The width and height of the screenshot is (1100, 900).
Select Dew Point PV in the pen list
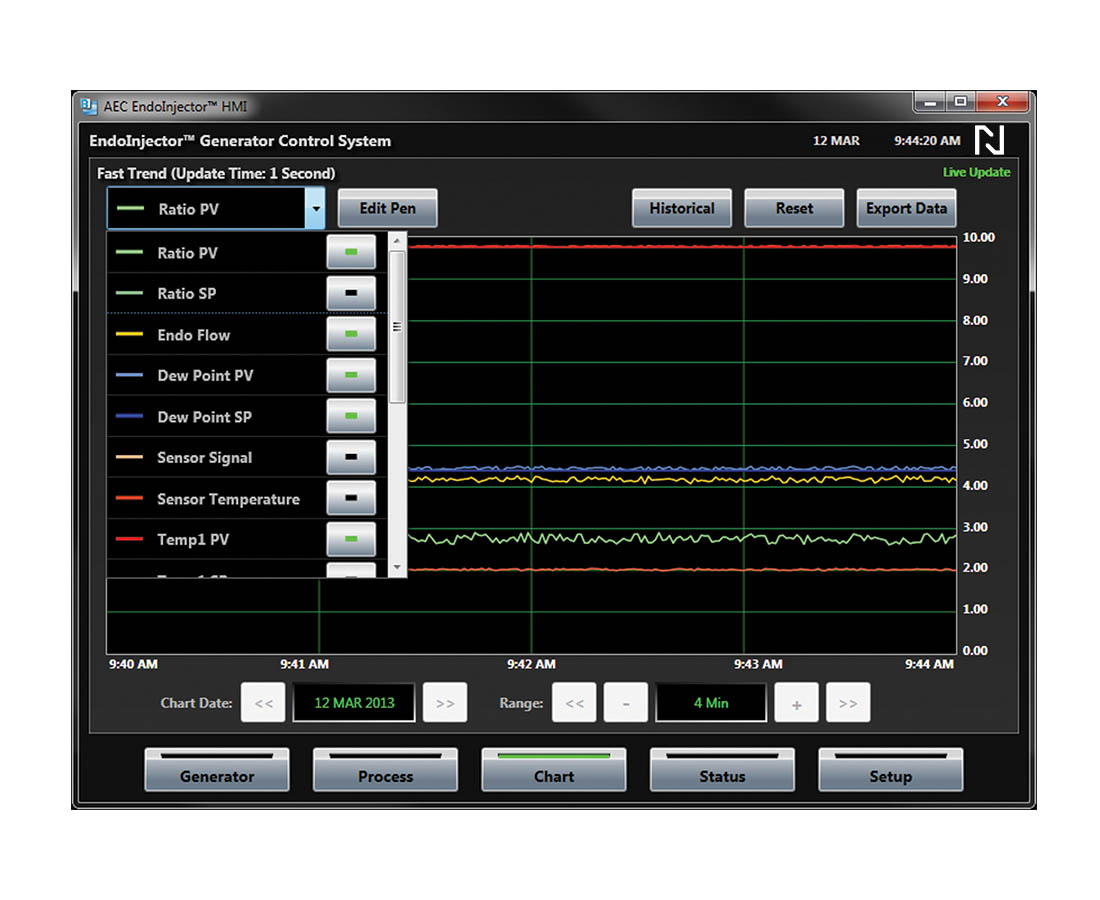tap(205, 376)
